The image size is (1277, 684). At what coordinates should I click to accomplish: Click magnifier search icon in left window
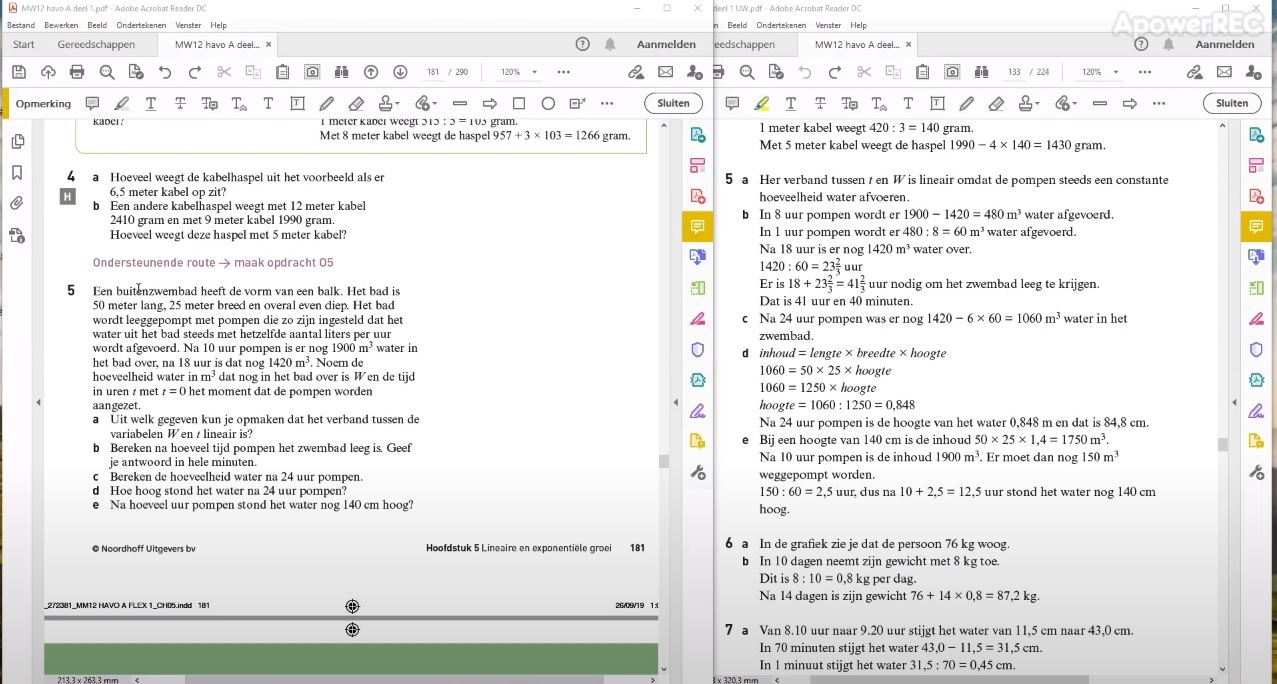[107, 72]
